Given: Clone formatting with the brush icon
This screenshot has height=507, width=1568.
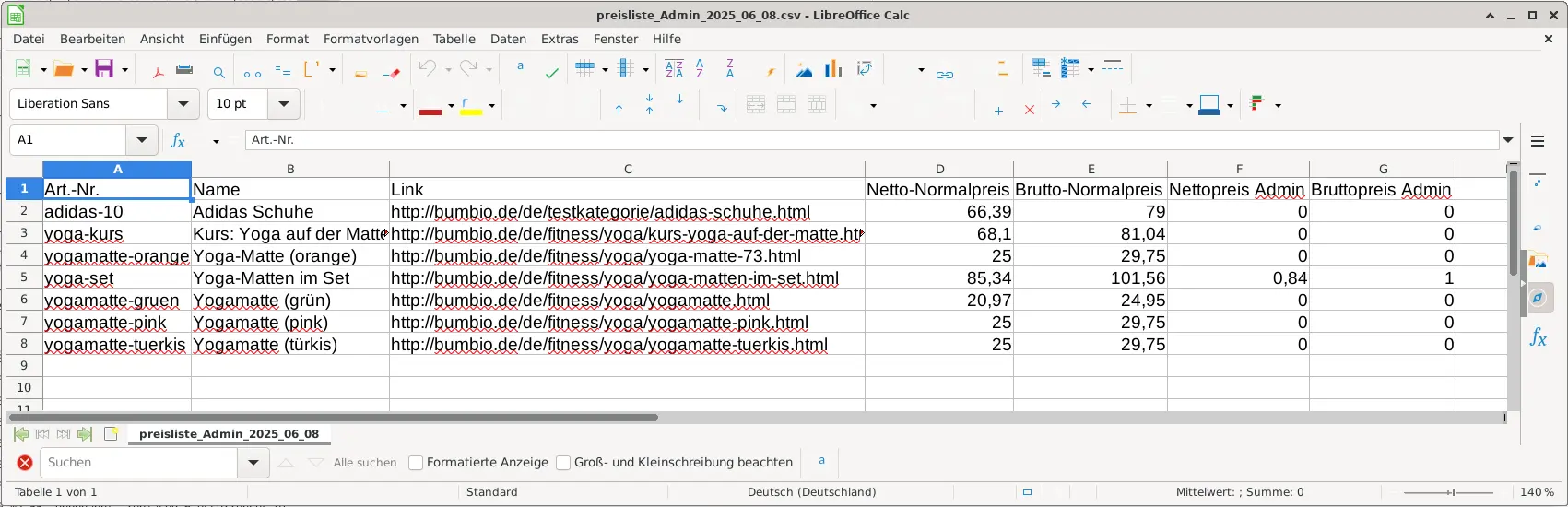Looking at the screenshot, I should pyautogui.click(x=361, y=72).
